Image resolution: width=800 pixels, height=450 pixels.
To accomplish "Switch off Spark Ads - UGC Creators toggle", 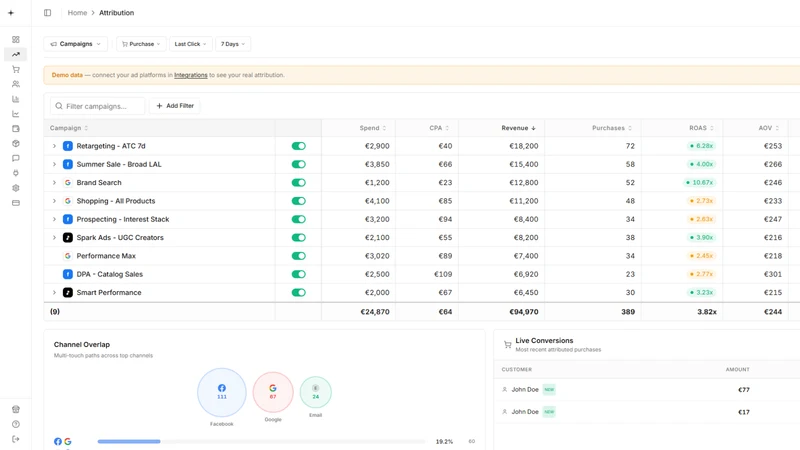I will 298,238.
